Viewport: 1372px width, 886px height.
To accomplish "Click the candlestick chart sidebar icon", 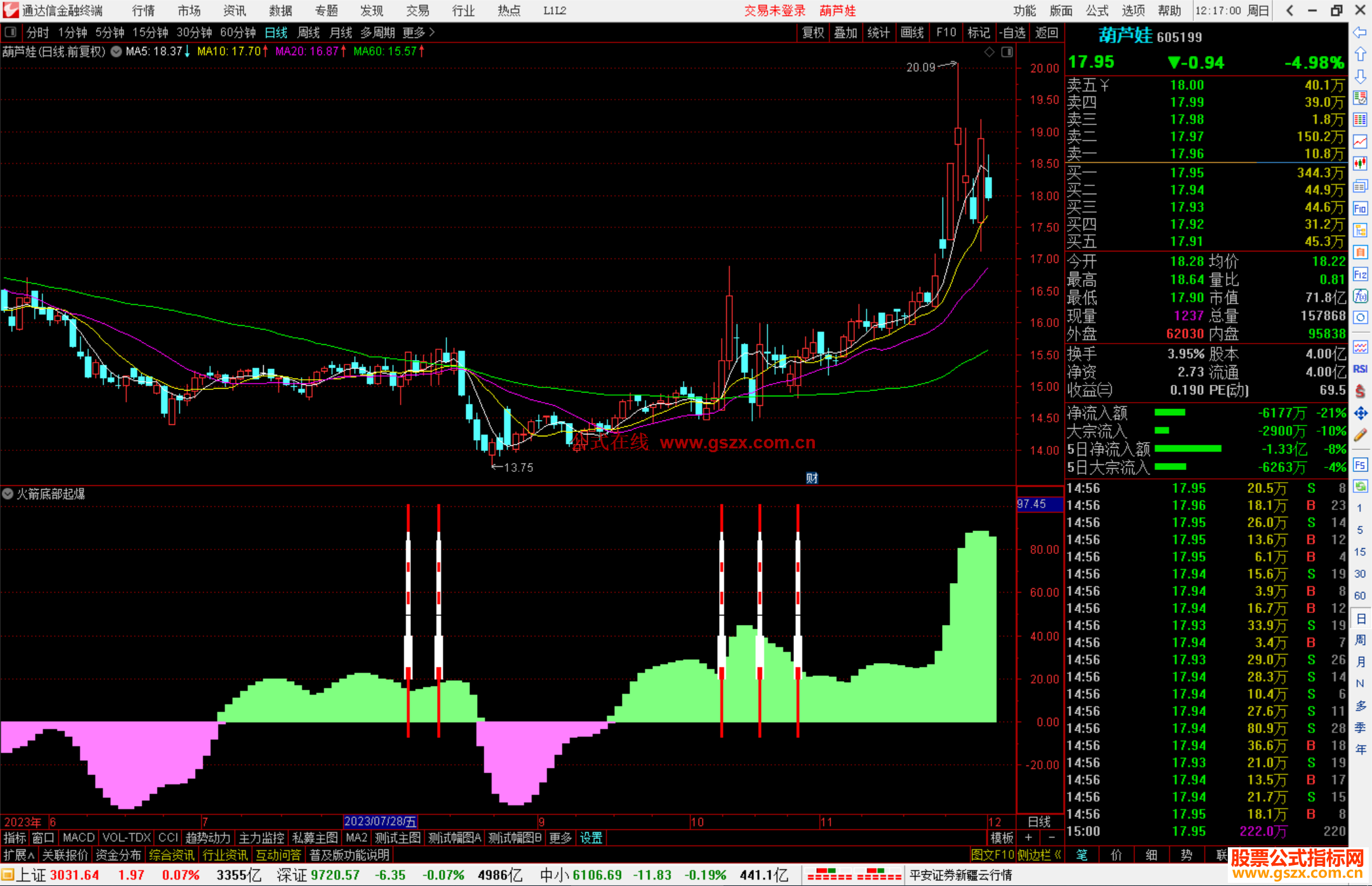I will pos(1360,164).
